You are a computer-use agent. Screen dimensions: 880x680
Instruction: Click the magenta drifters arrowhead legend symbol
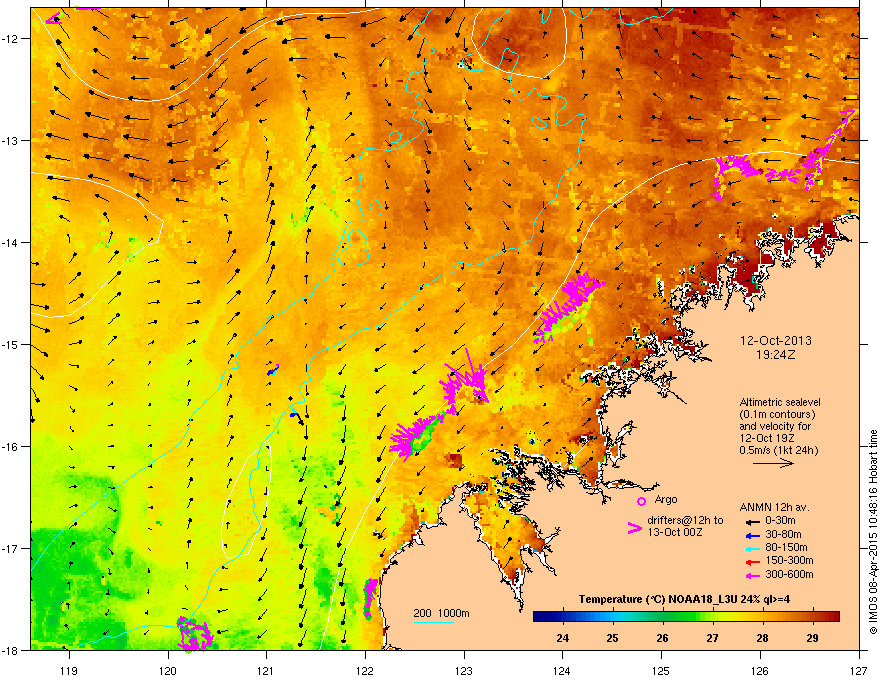click(x=634, y=527)
